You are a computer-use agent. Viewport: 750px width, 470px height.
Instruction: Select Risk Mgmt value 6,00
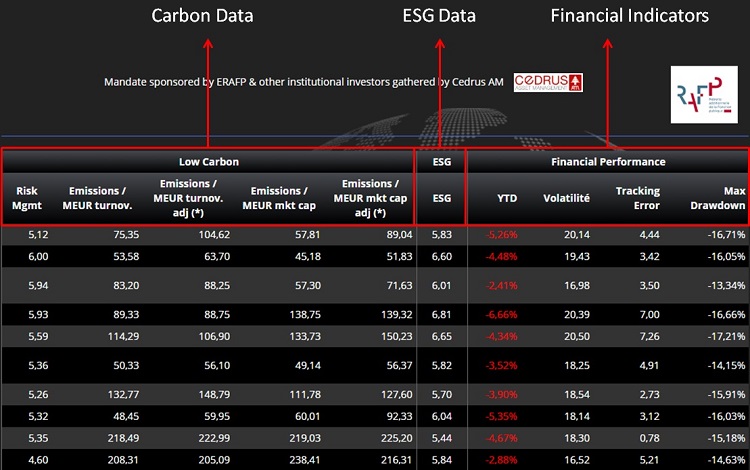(x=38, y=257)
